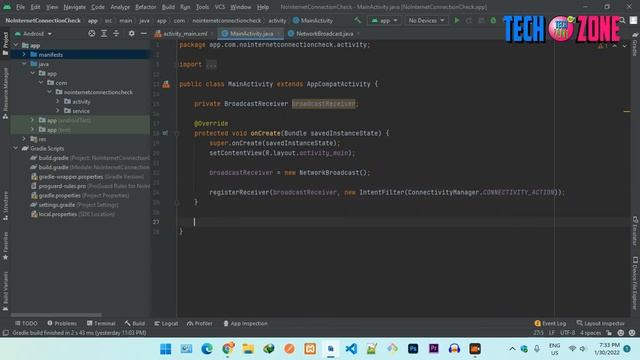Open the Refactor menu
Image resolution: width=640 pixels, height=360 pixels.
coord(145,7)
